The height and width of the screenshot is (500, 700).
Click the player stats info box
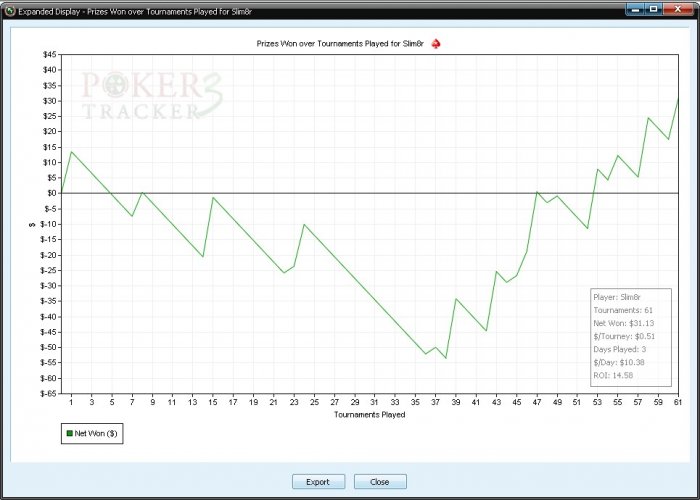pos(631,337)
